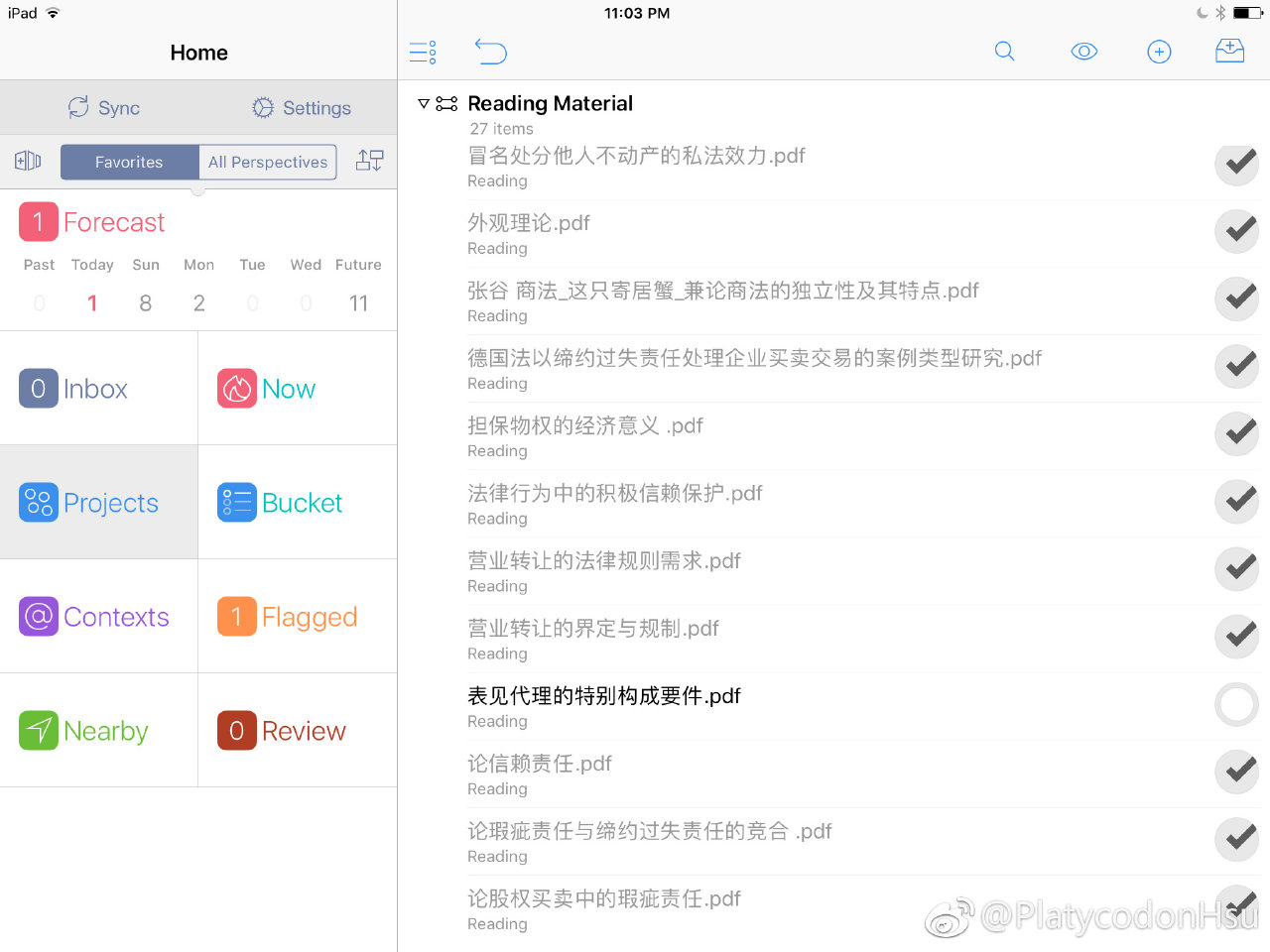Collapse the Reading Material project

click(424, 103)
